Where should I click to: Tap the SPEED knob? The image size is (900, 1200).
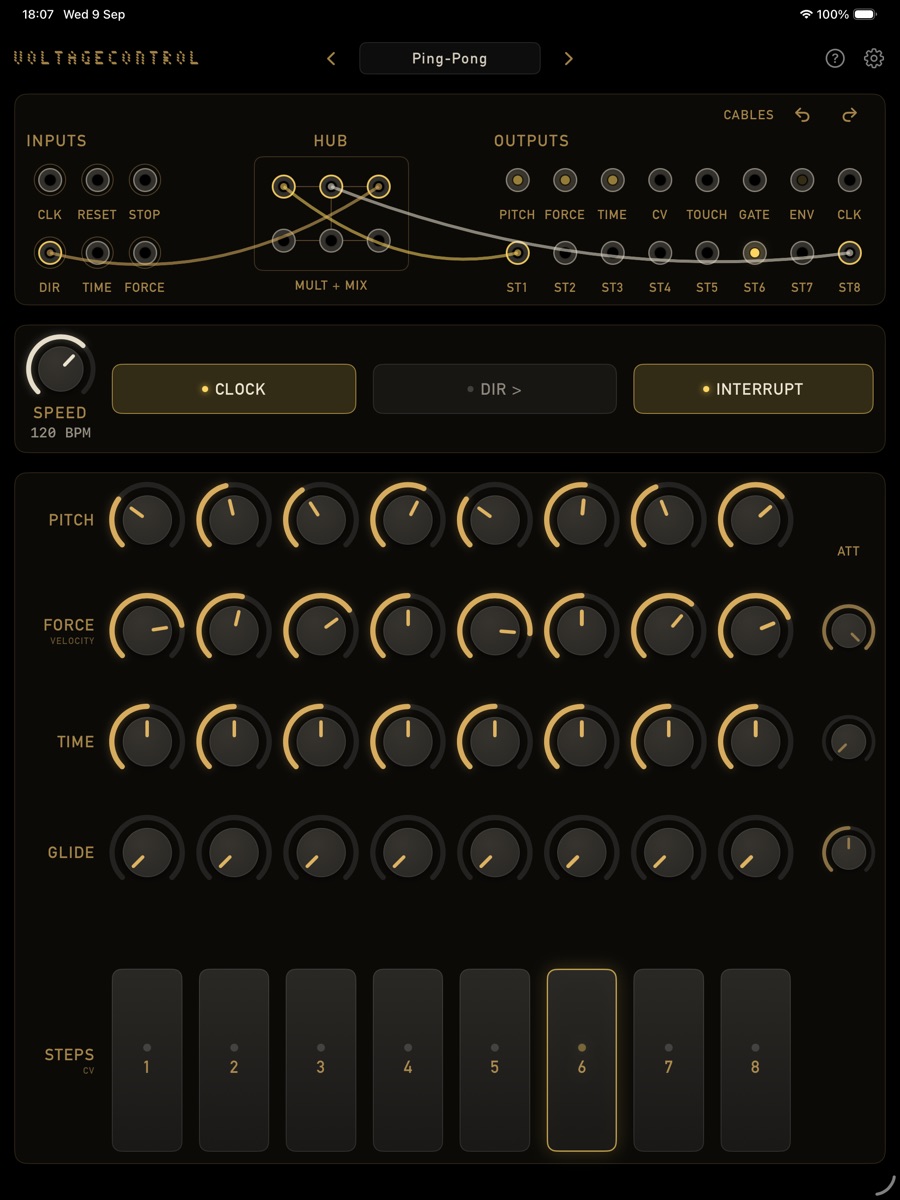60,368
